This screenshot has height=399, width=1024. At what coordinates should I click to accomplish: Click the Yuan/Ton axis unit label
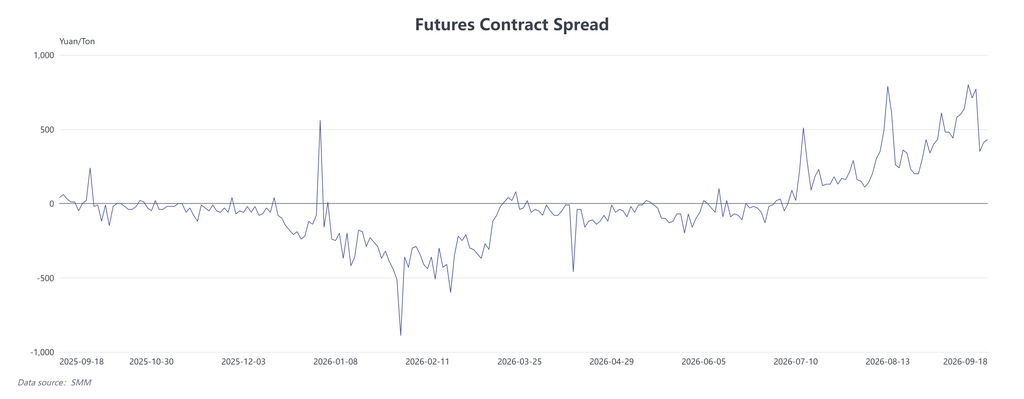point(77,42)
